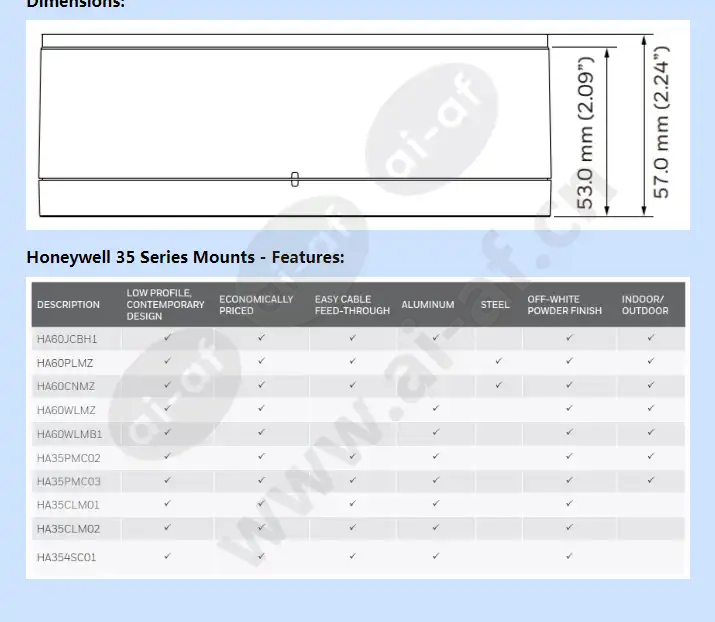The height and width of the screenshot is (622, 715).
Task: Click the Aluminum checkmark for HA35PMC03
Action: pyautogui.click(x=435, y=480)
